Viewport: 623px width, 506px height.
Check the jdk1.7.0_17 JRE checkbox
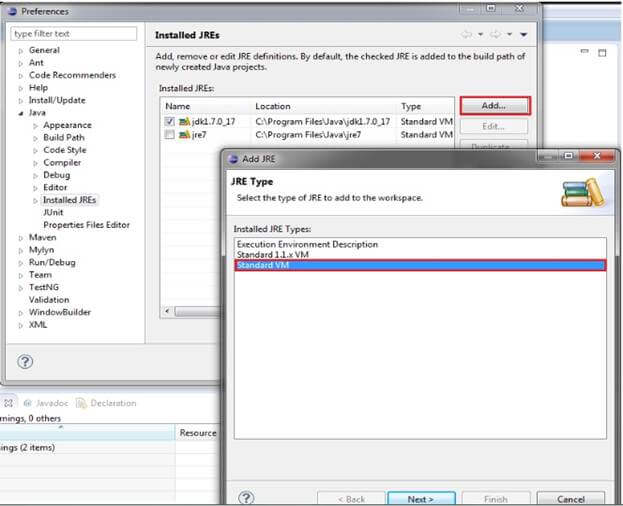[x=170, y=121]
